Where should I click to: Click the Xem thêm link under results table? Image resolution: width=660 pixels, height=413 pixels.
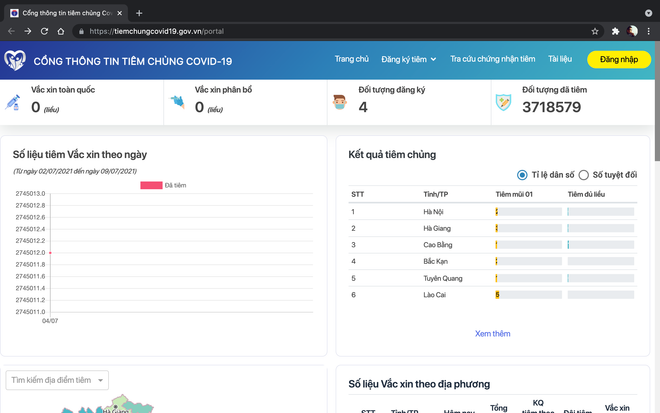pos(492,333)
